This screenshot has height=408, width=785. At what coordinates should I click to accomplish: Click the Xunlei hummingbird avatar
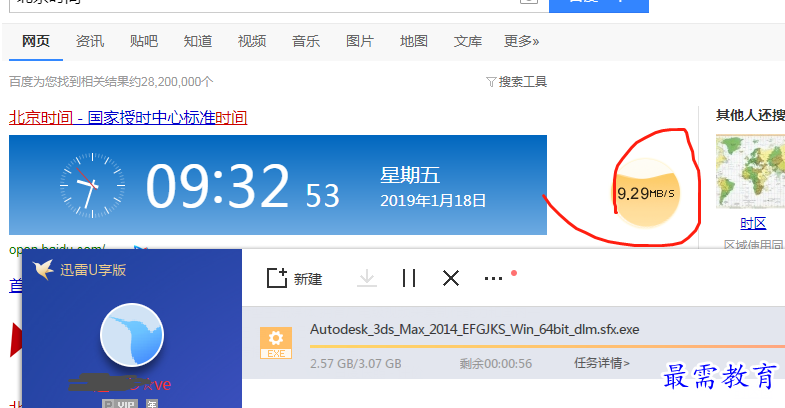(132, 335)
